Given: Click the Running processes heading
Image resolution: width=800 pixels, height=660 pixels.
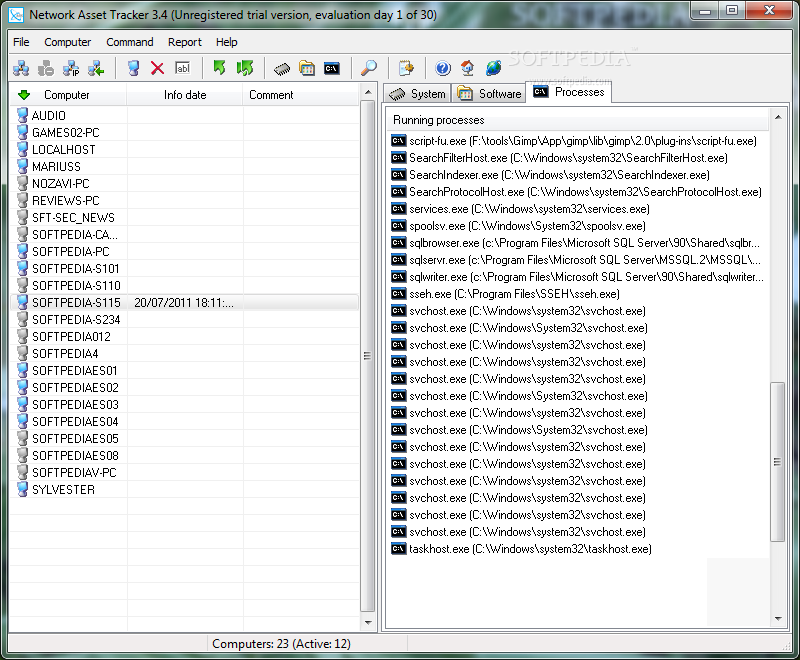Looking at the screenshot, I should 439,120.
